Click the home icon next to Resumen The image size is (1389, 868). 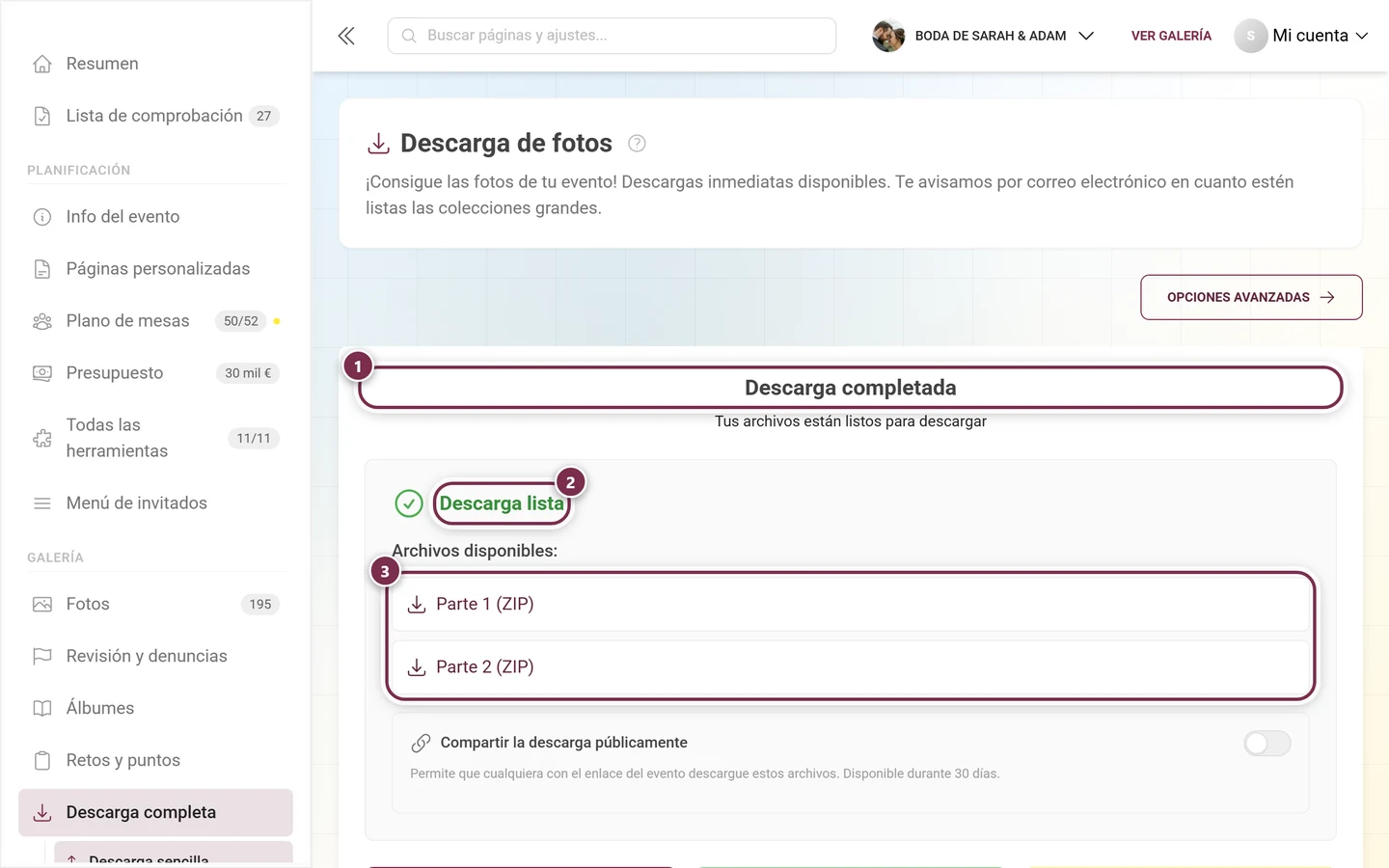(42, 64)
